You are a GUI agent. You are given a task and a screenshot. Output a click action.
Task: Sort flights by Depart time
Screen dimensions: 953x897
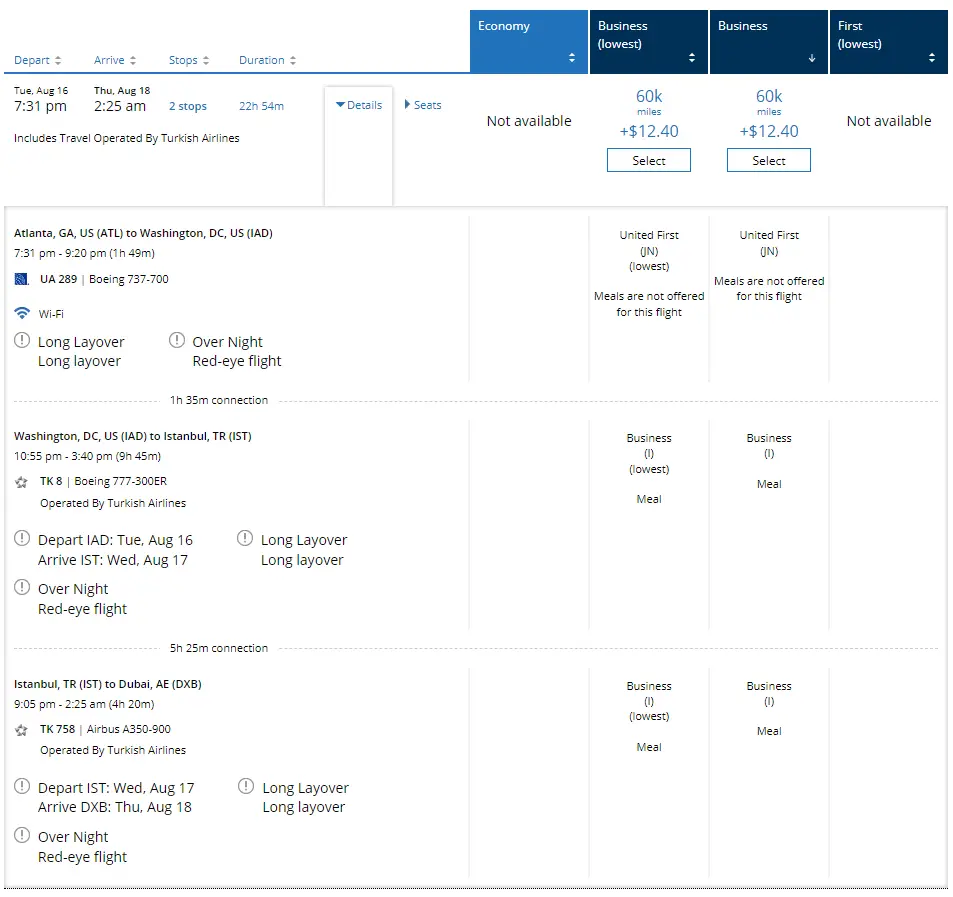pos(38,60)
